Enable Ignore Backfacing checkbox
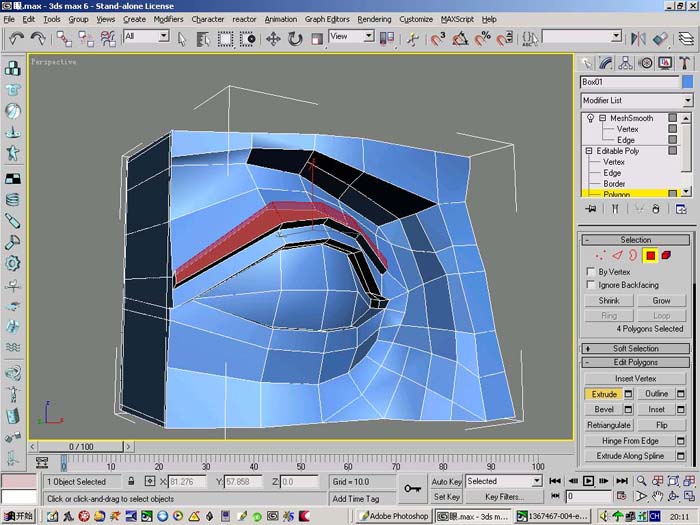 pos(591,284)
